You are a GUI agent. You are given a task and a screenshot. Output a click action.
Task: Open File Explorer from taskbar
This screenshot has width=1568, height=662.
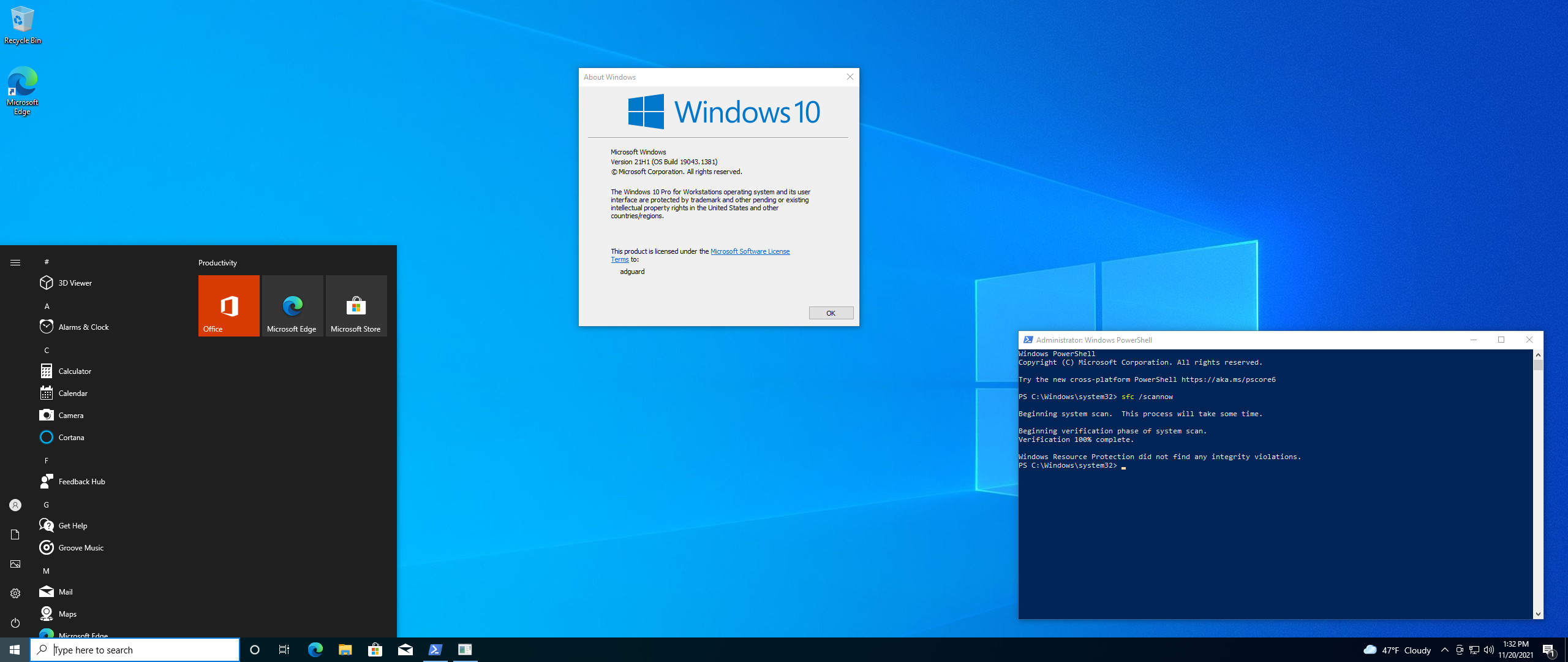point(345,650)
